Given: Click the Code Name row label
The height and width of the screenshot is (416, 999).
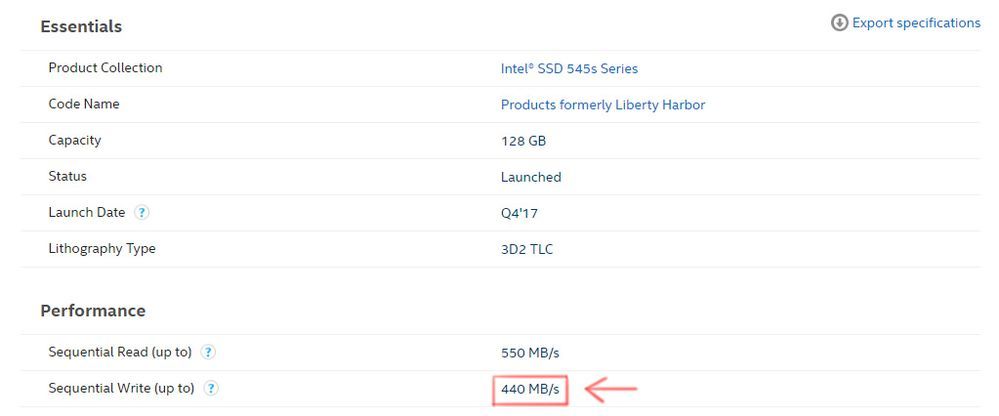Looking at the screenshot, I should tap(83, 104).
